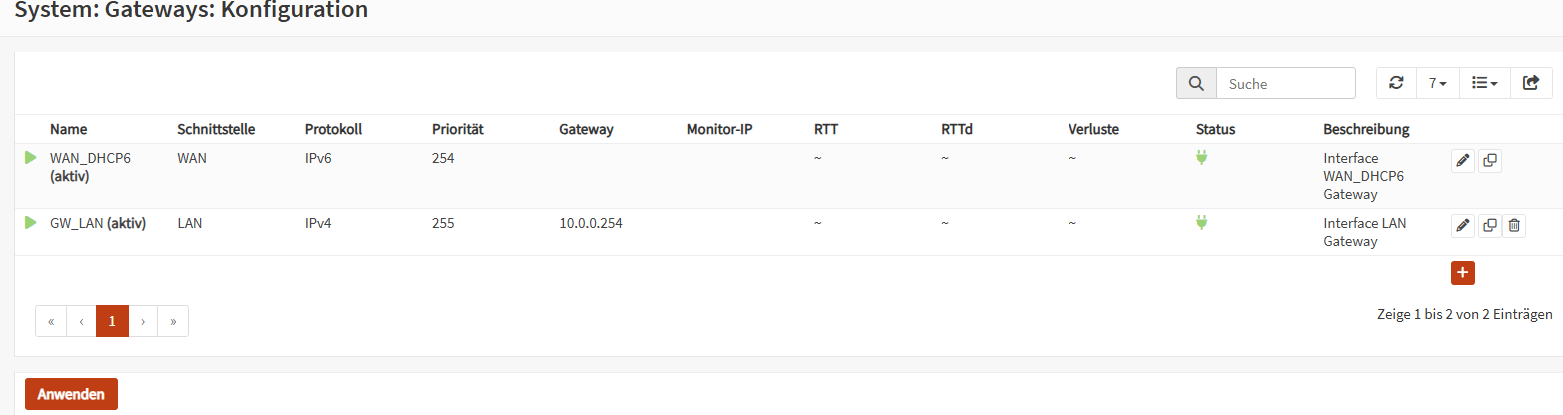Click the Anwenden button
The image size is (1563, 415).
pyautogui.click(x=71, y=394)
